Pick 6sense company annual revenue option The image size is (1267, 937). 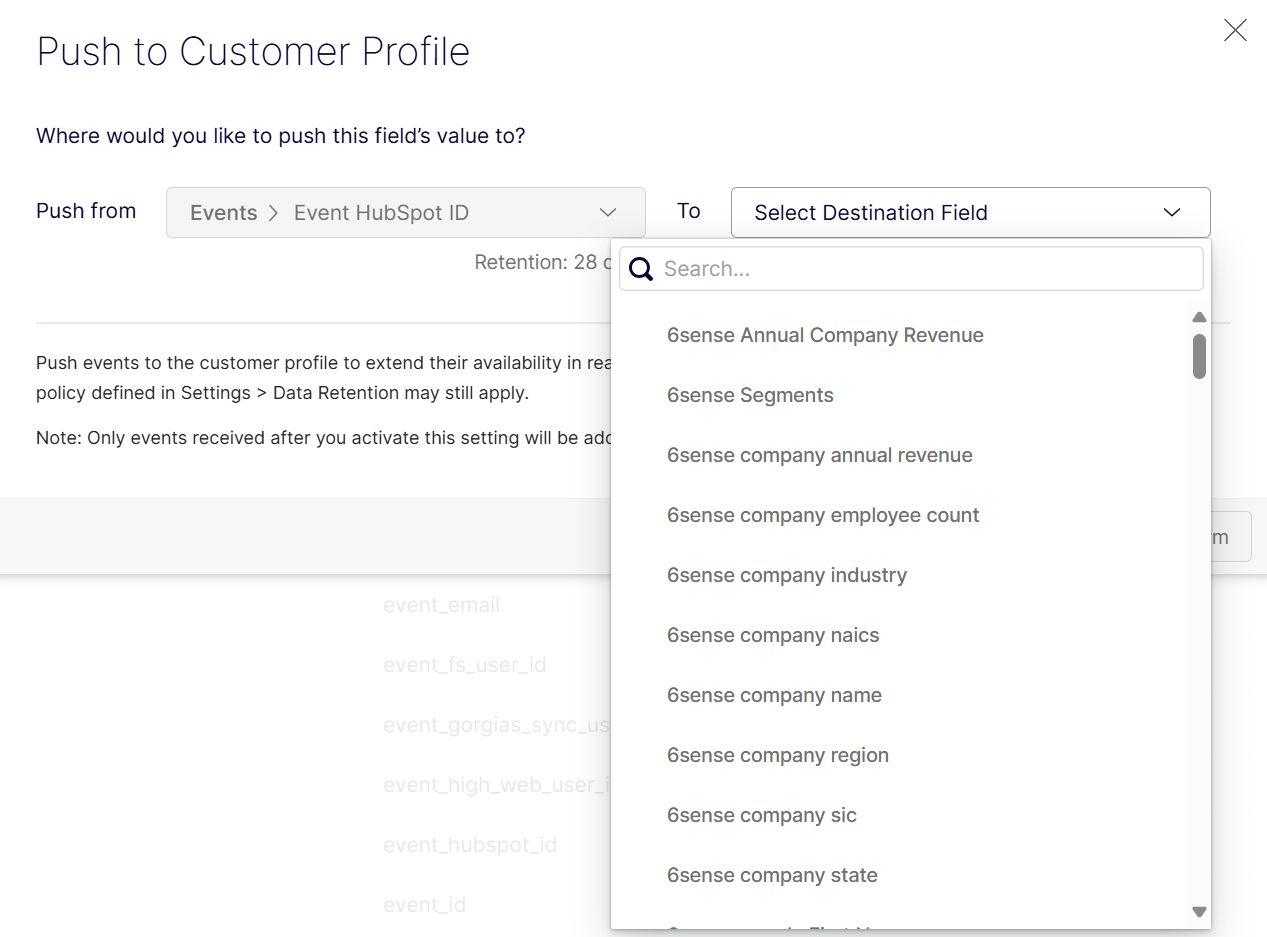click(x=819, y=455)
